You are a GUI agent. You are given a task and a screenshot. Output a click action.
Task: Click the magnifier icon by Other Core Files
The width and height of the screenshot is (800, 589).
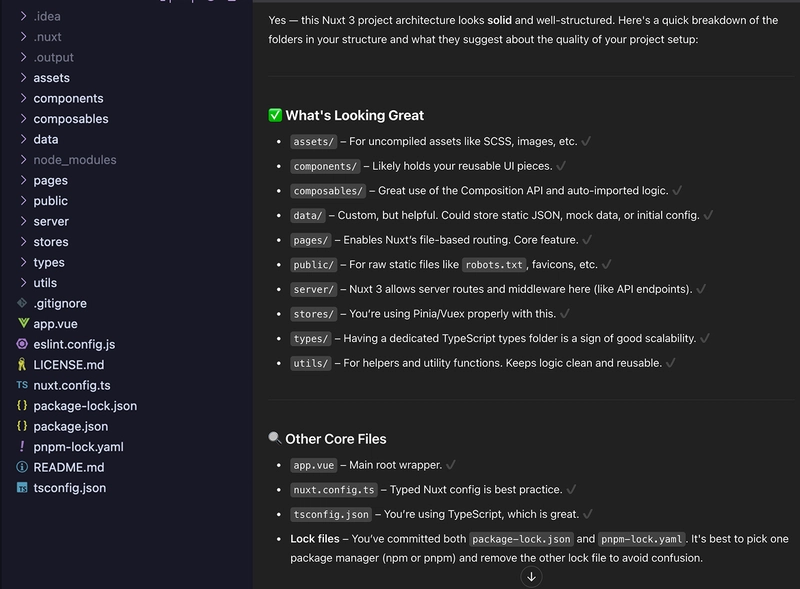click(274, 438)
